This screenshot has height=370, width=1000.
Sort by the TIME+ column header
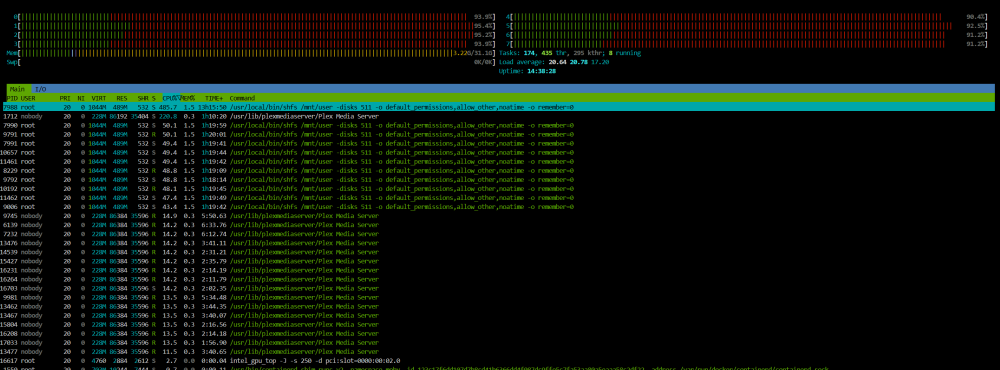pyautogui.click(x=214, y=98)
